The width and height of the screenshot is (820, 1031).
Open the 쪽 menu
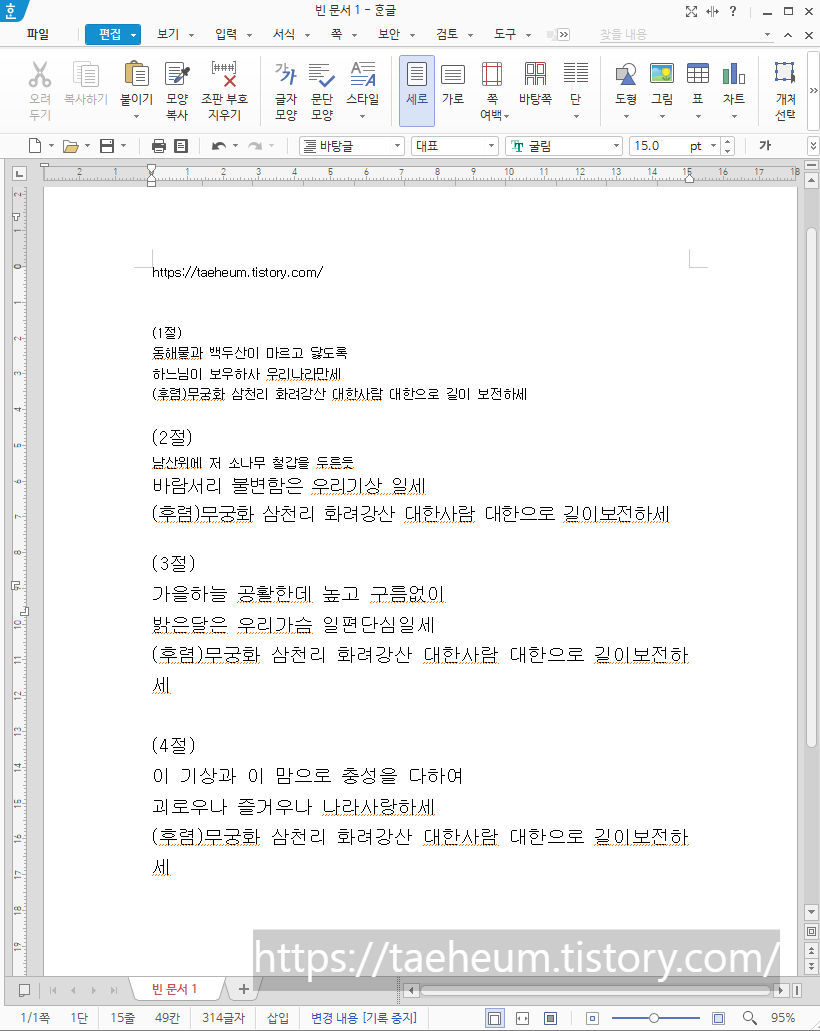coord(336,34)
